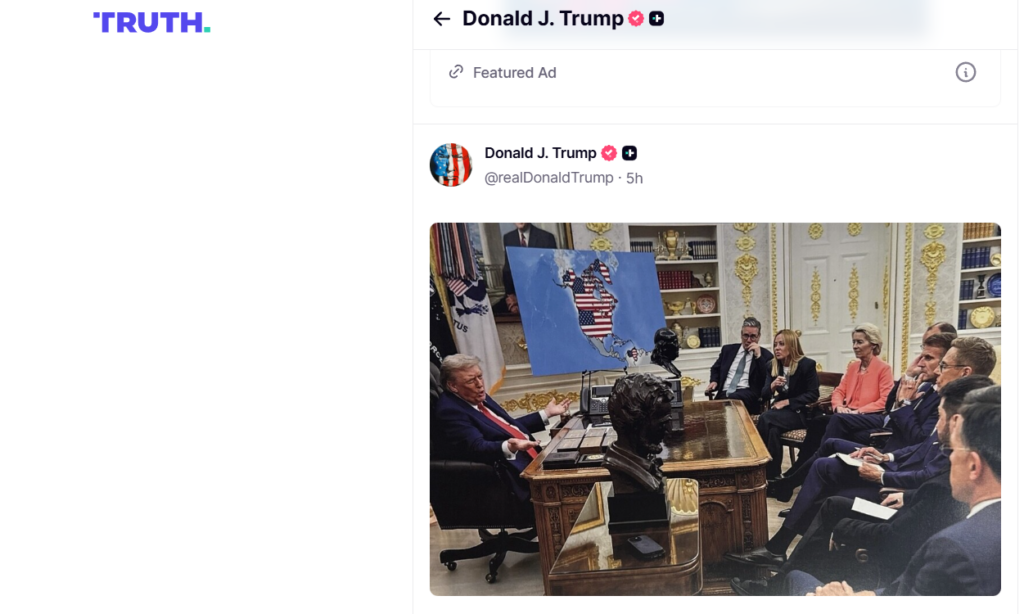The image size is (1024, 614).
Task: Click black plus badge in page header
Action: point(656,19)
